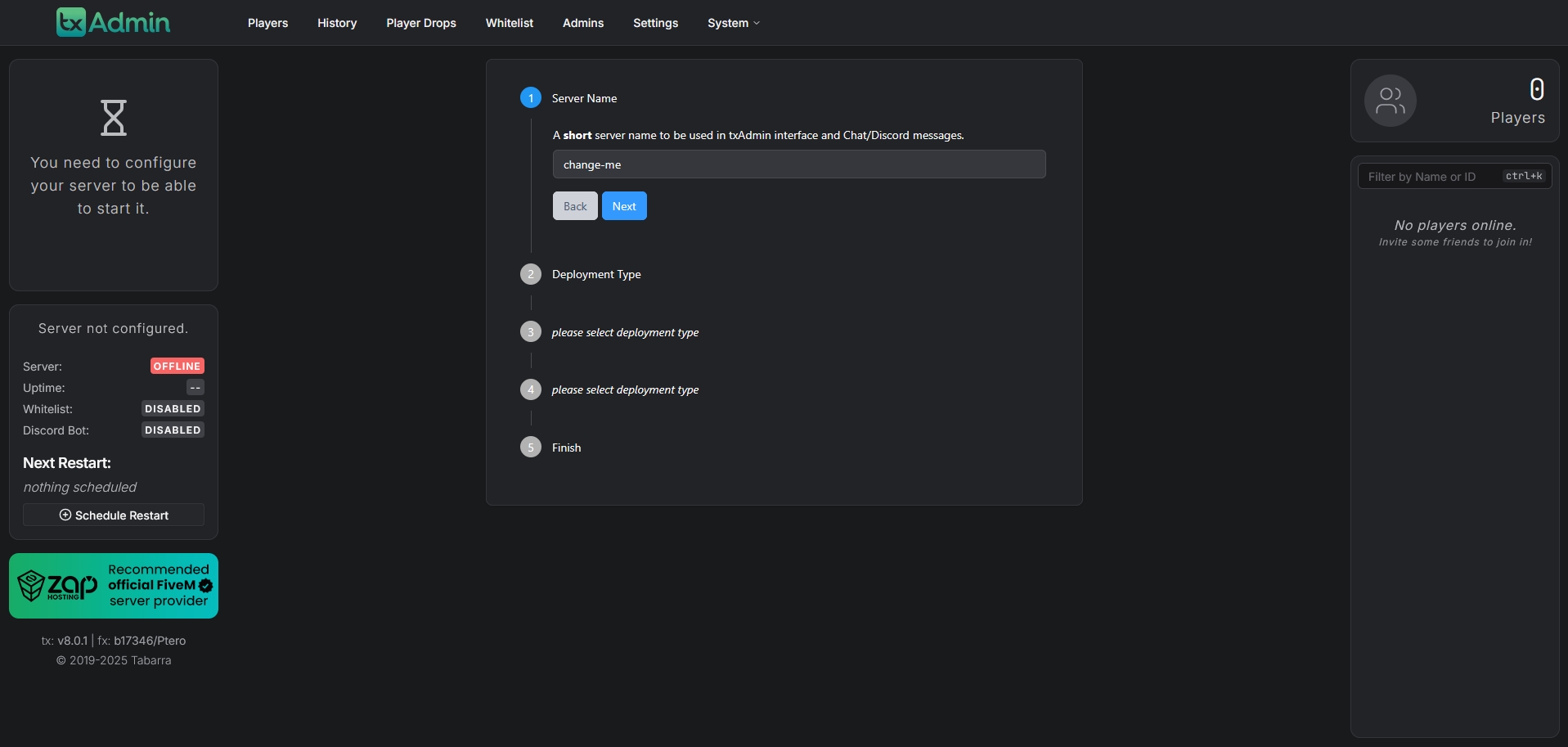
Task: Click the txAdmin logo
Action: [x=113, y=22]
